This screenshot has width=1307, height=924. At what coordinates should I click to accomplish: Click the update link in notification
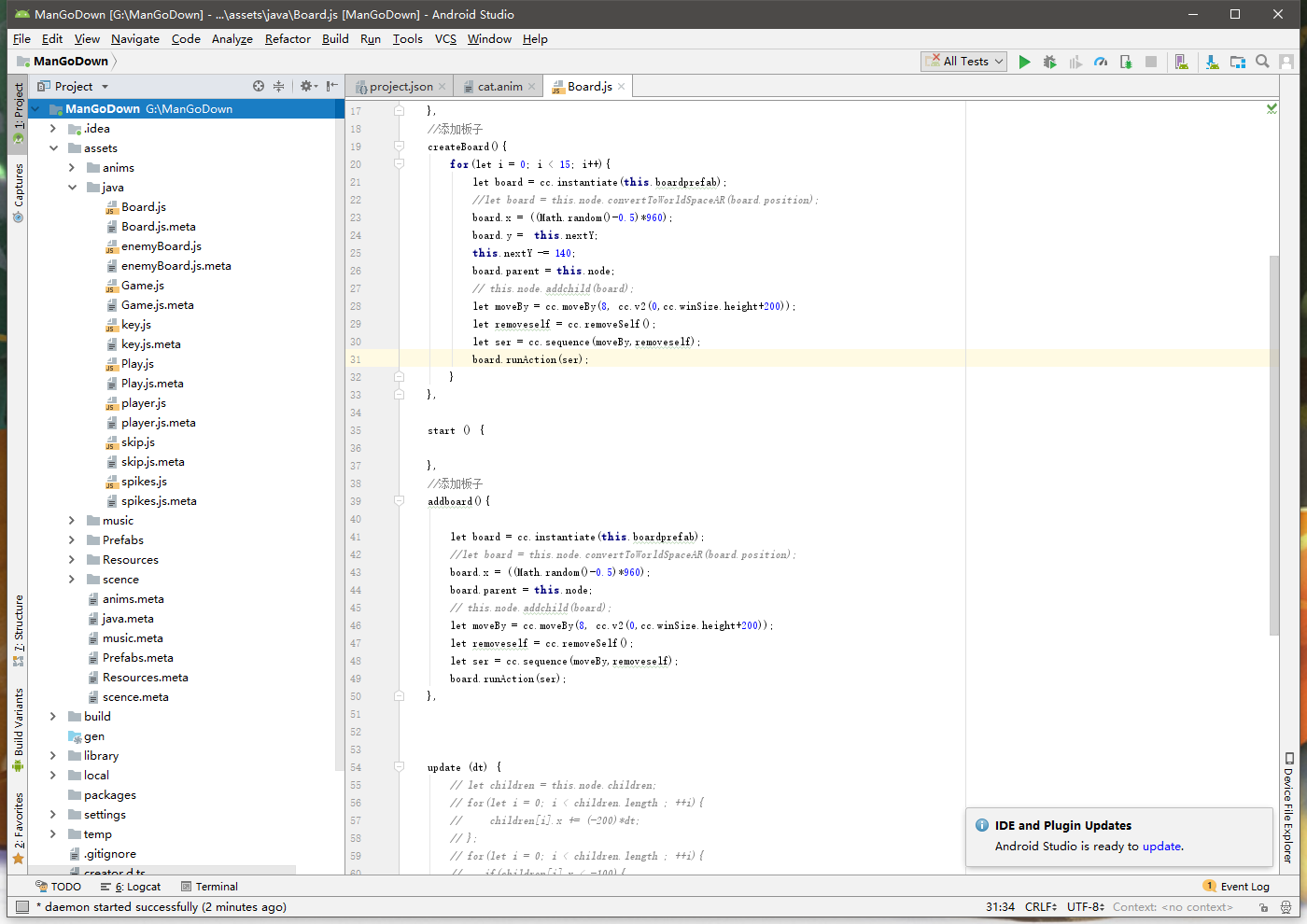pyautogui.click(x=1161, y=847)
